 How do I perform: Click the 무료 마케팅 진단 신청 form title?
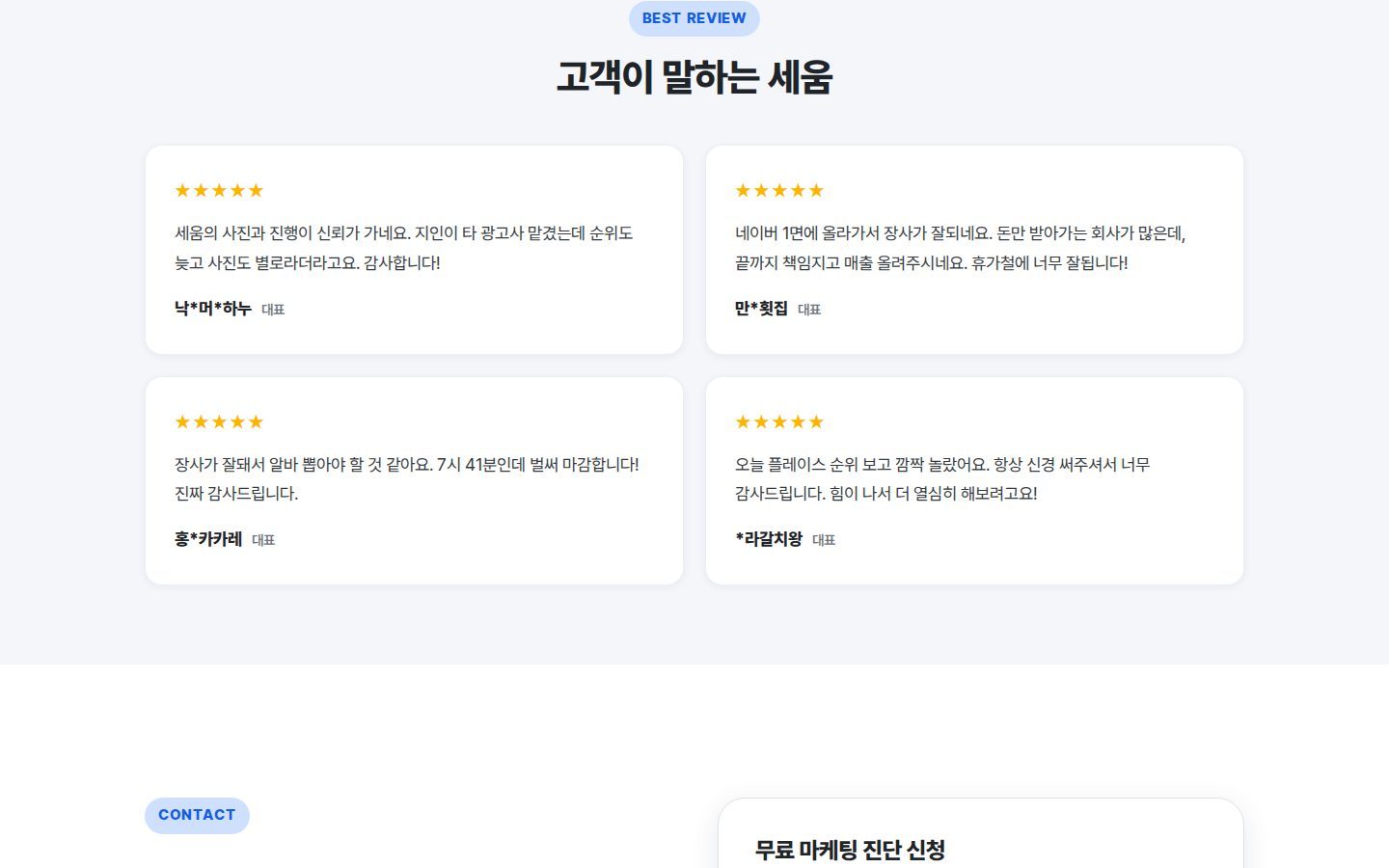pyautogui.click(x=850, y=850)
